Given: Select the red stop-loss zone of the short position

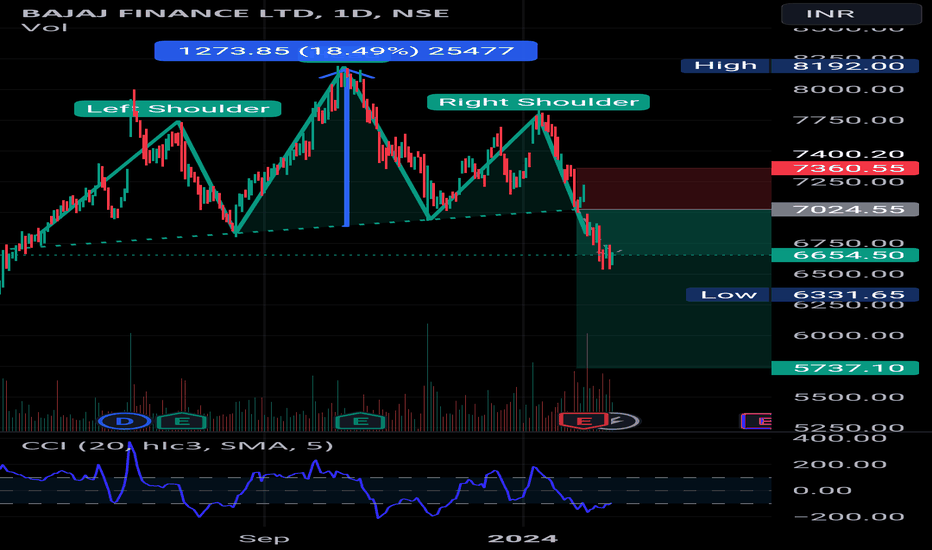Looking at the screenshot, I should coord(673,188).
